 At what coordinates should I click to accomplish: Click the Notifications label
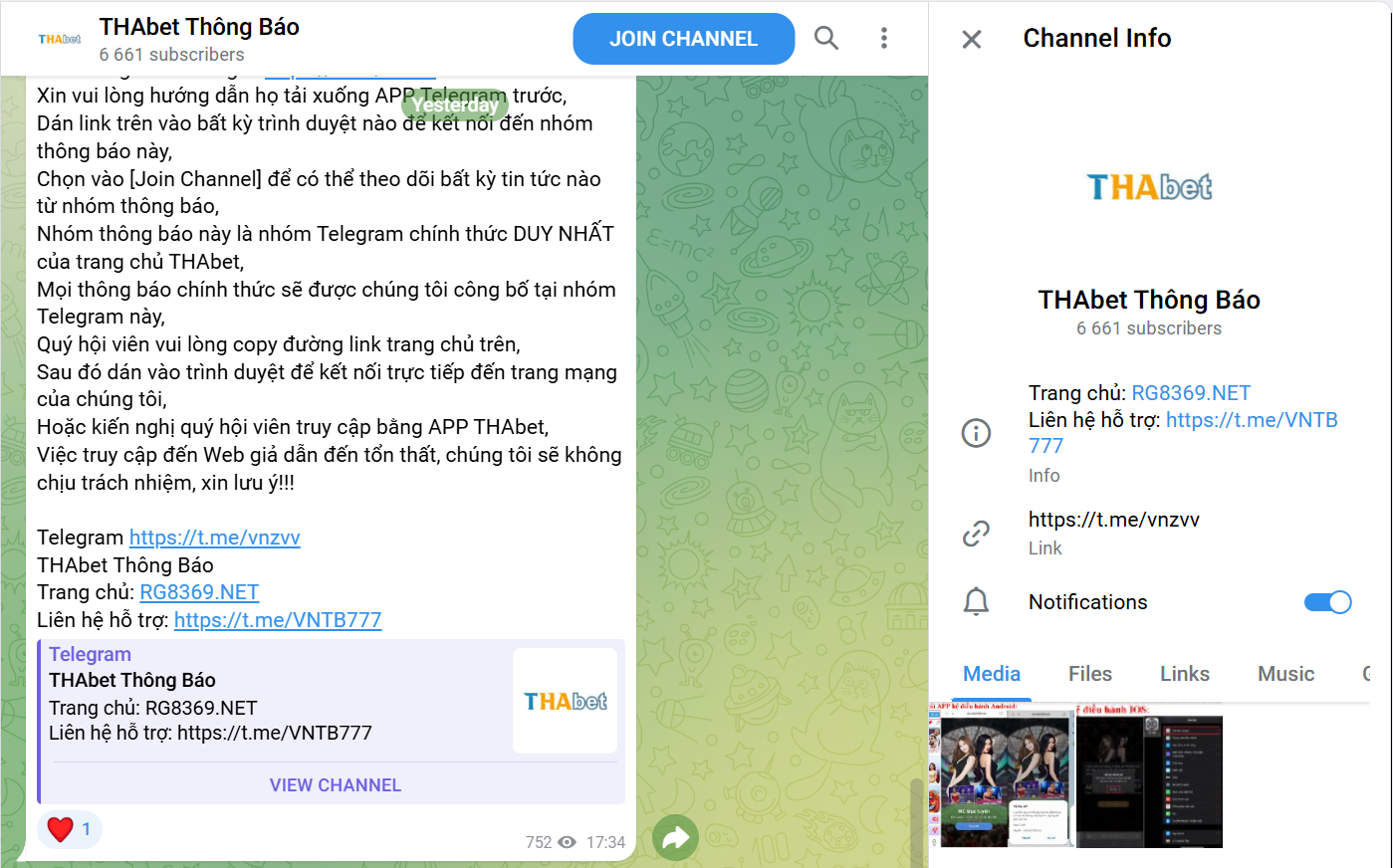[1088, 602]
